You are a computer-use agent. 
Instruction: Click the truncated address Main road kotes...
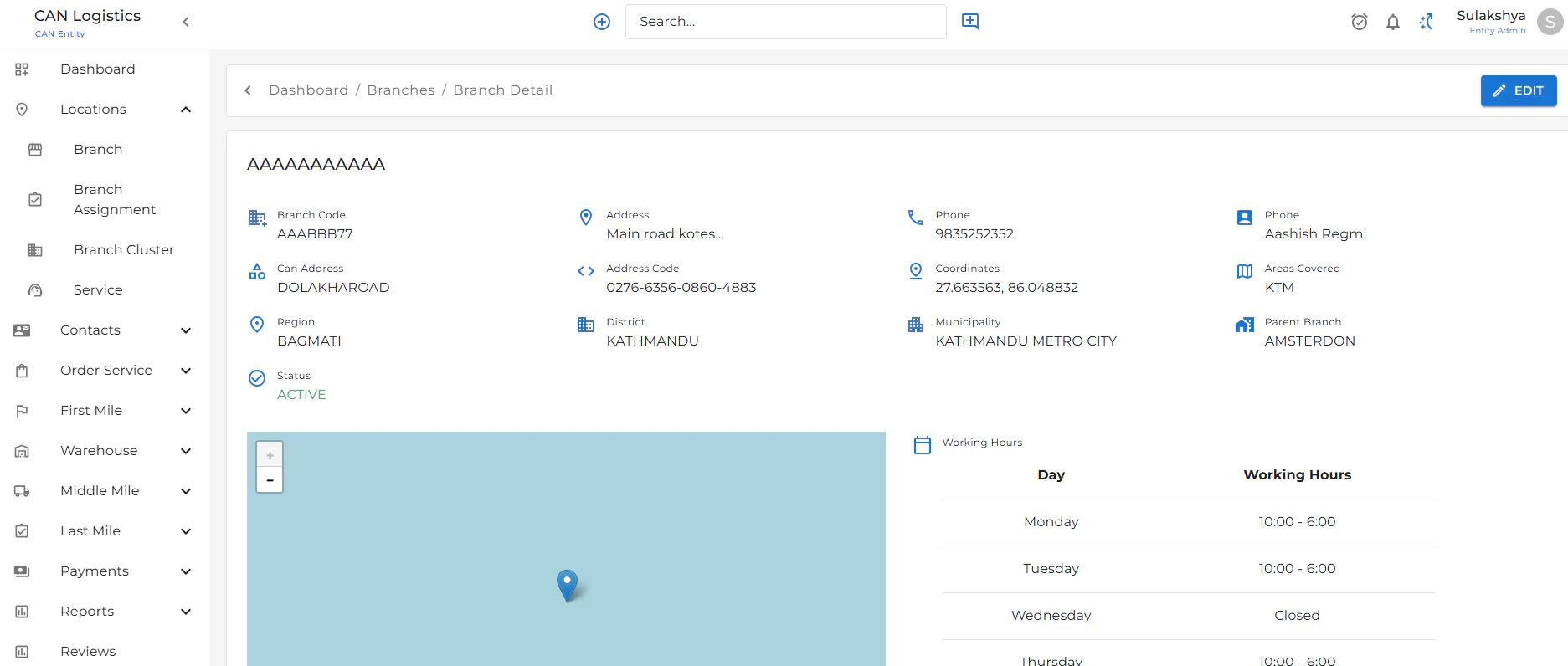(665, 234)
